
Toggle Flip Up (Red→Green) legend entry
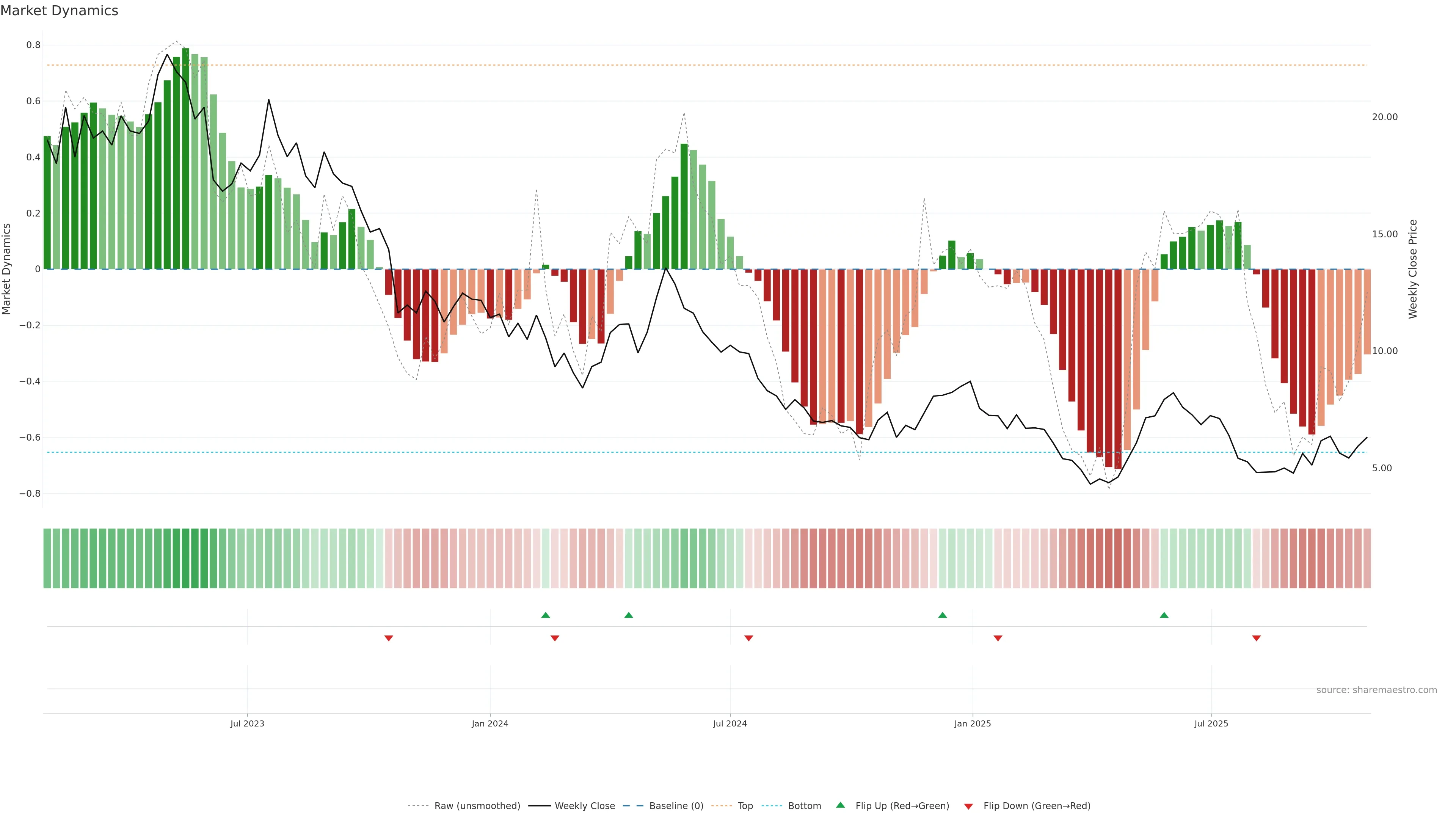(902, 806)
